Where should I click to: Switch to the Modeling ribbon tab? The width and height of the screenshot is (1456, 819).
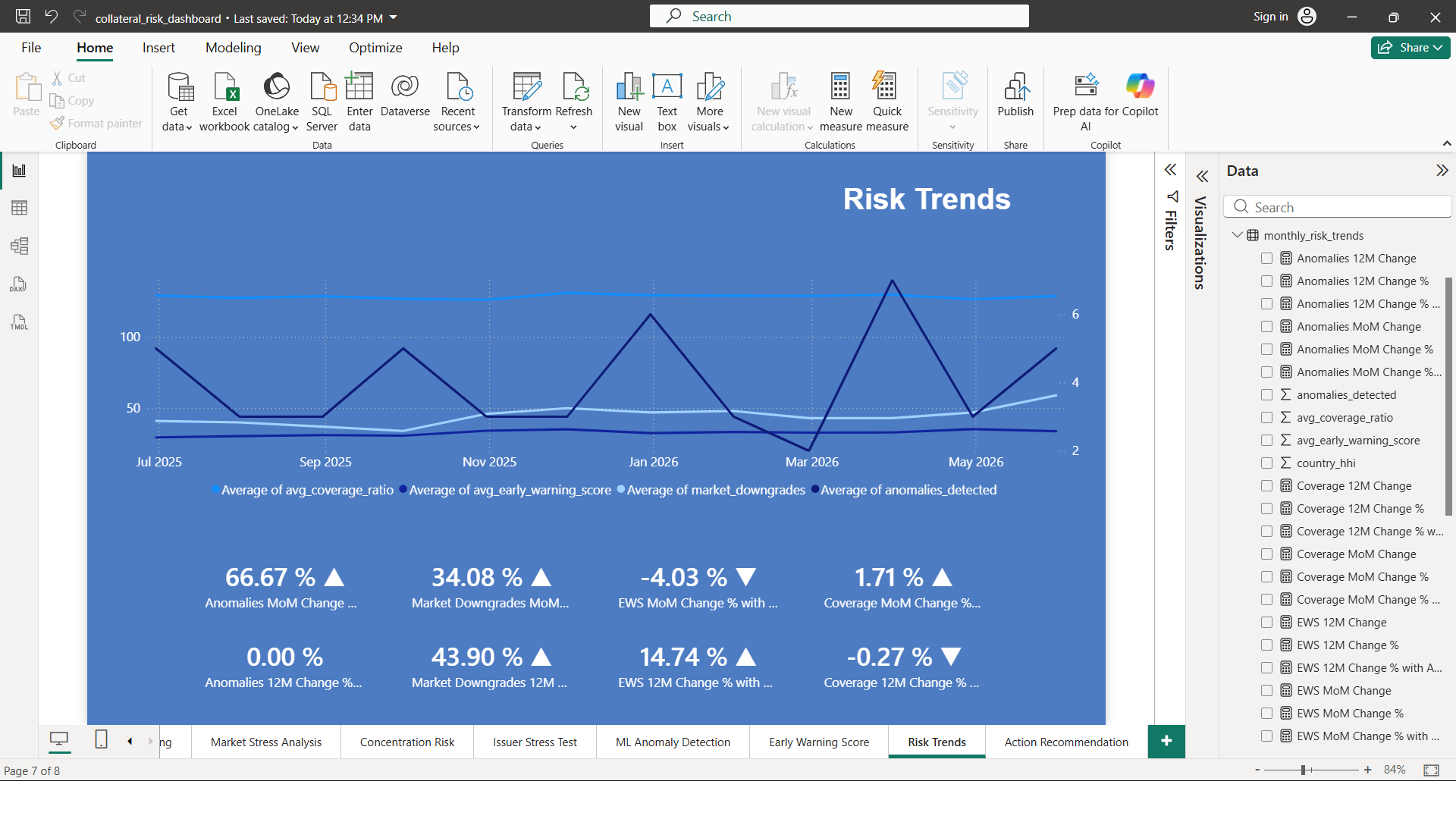coord(234,48)
